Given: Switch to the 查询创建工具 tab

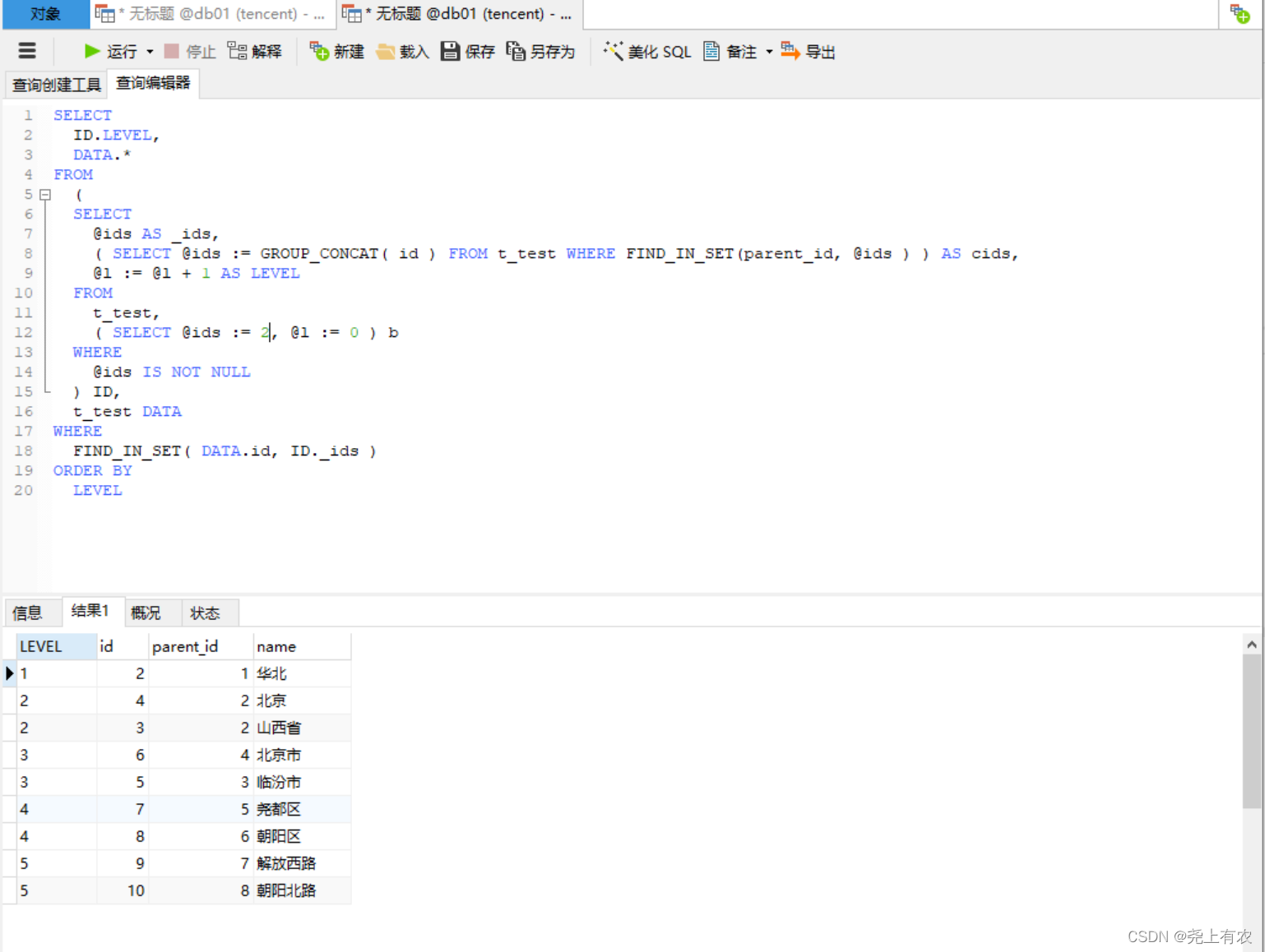Looking at the screenshot, I should [x=55, y=84].
